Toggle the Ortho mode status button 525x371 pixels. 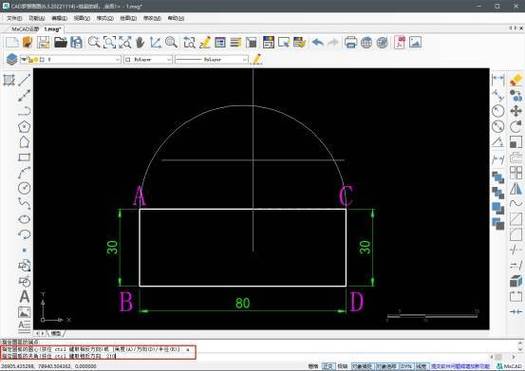(x=327, y=366)
